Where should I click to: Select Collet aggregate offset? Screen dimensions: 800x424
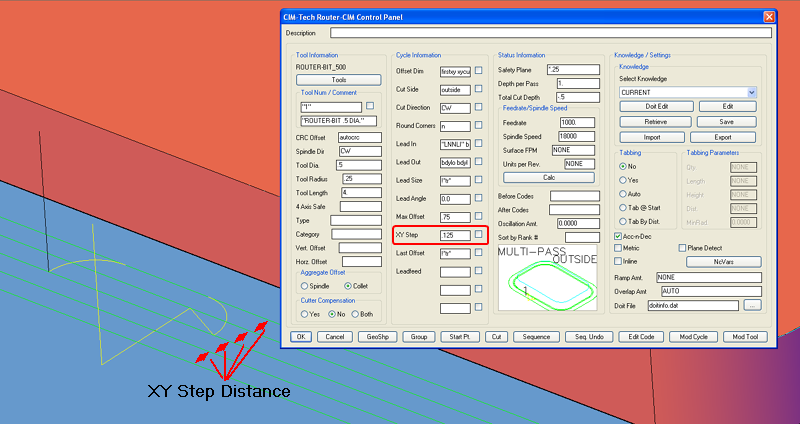pyautogui.click(x=348, y=286)
